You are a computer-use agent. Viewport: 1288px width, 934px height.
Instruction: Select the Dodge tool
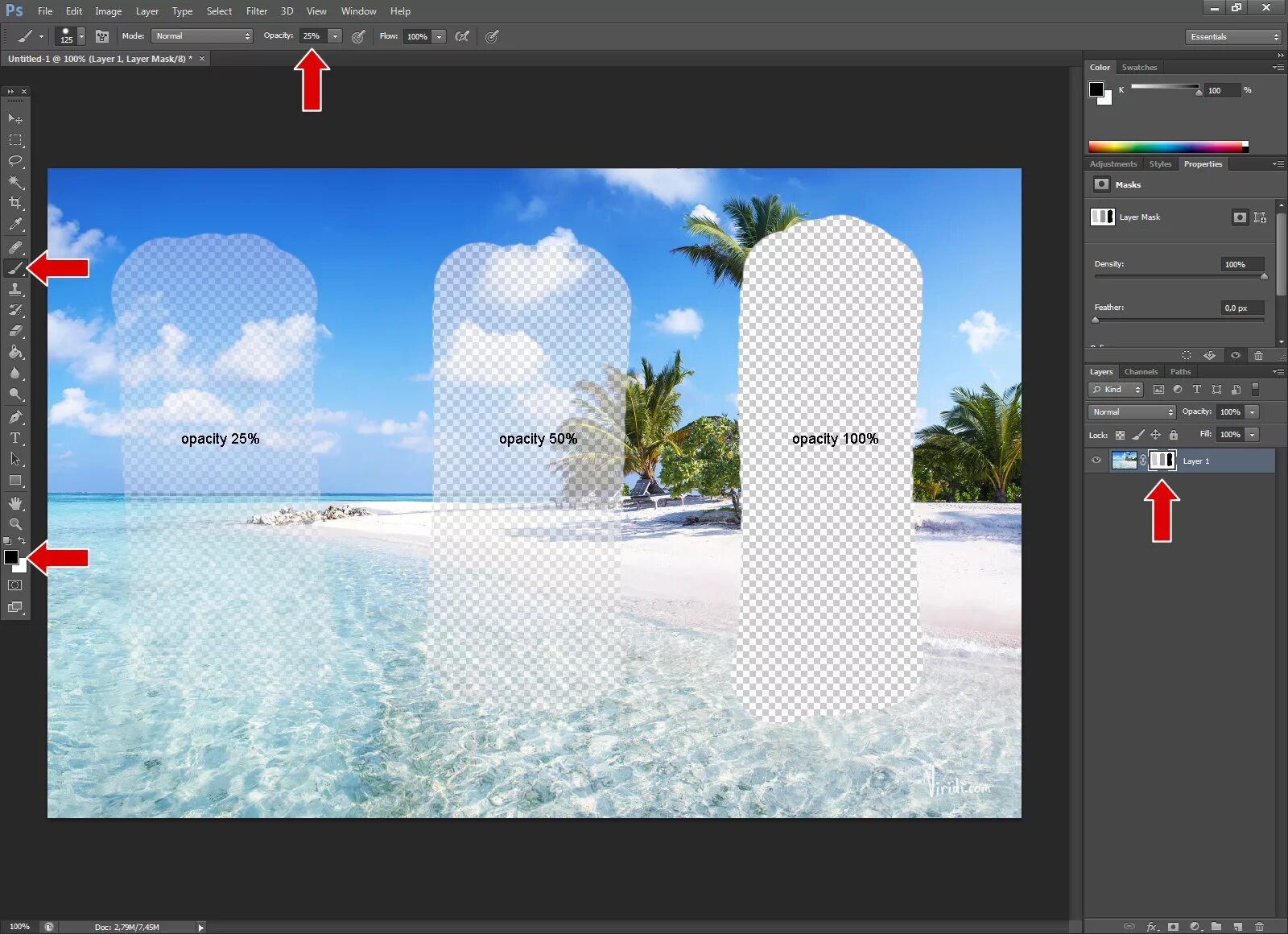point(15,395)
